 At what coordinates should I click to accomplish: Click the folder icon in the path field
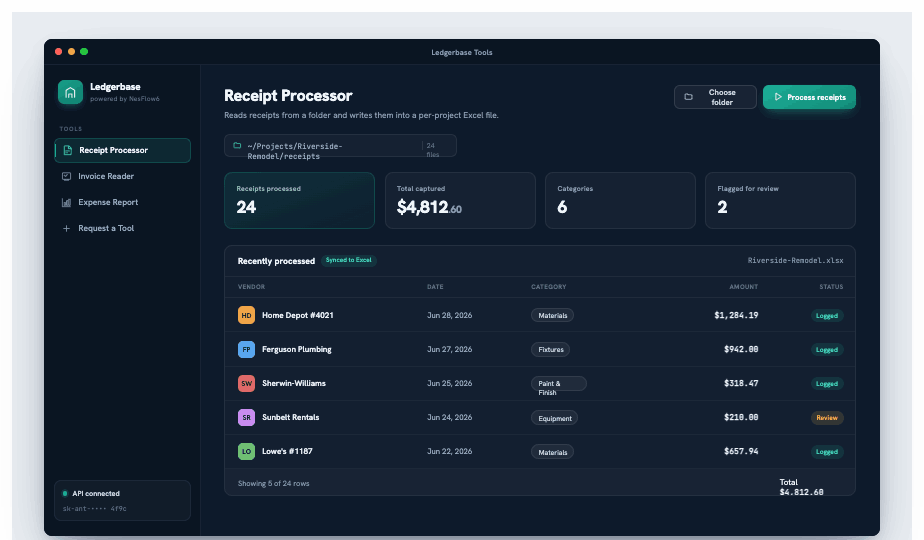pos(237,146)
